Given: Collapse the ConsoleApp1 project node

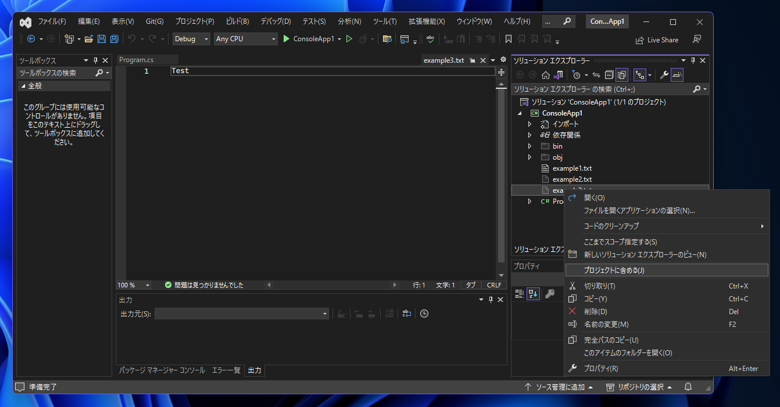Looking at the screenshot, I should (x=520, y=113).
